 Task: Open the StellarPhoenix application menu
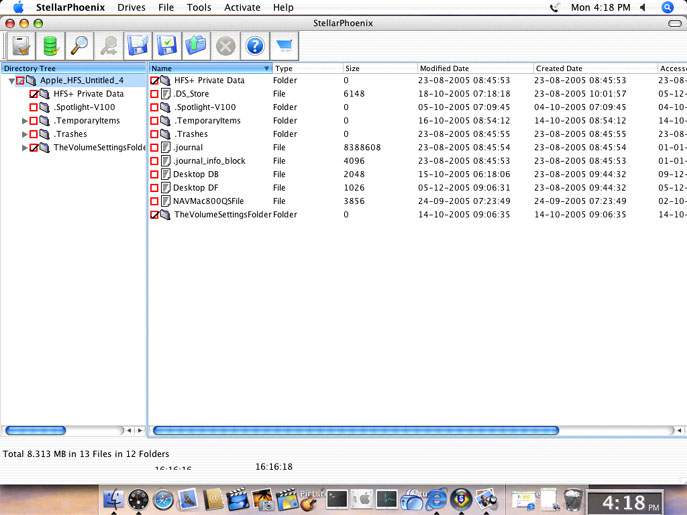tap(70, 7)
